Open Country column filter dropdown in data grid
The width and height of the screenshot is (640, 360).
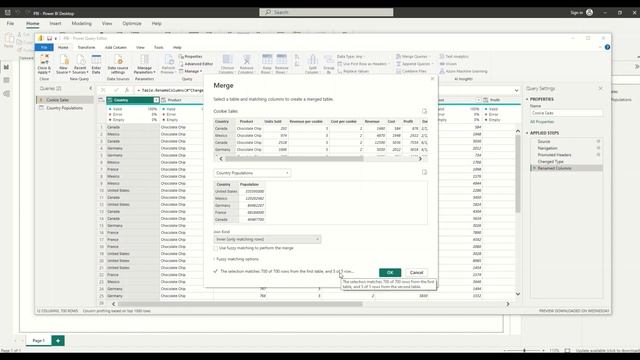[156, 100]
